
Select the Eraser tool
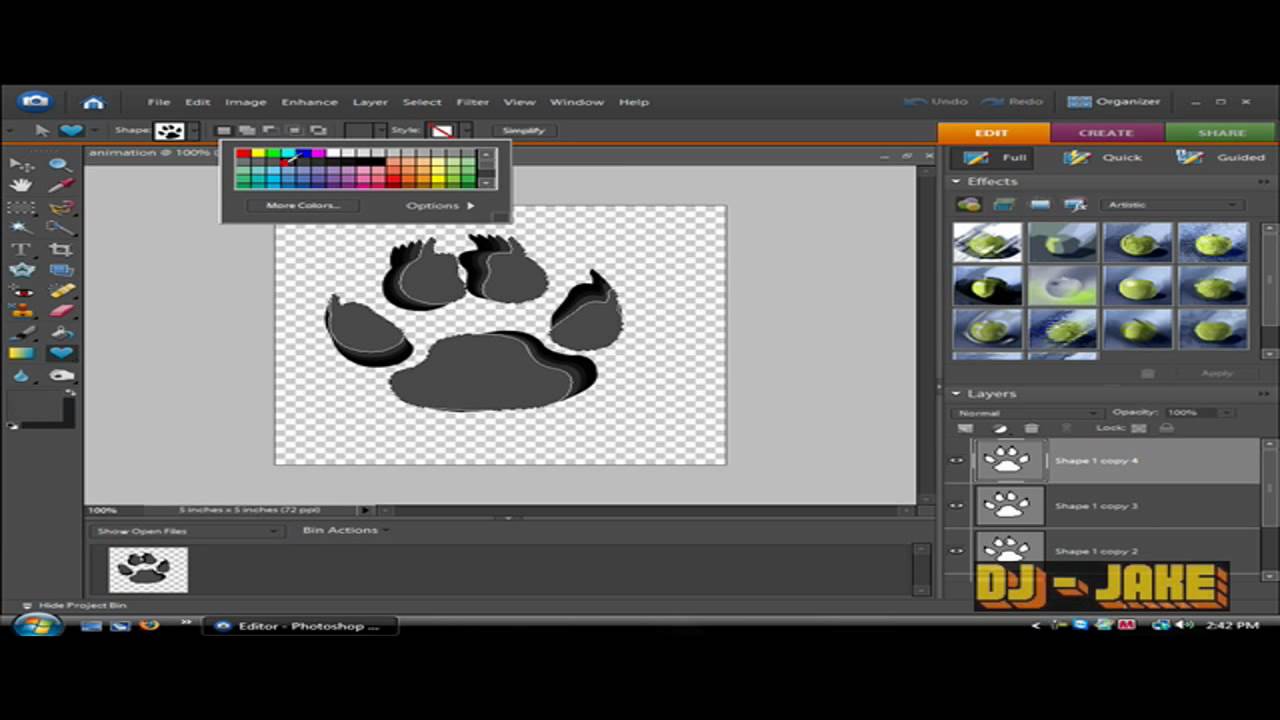click(x=61, y=312)
